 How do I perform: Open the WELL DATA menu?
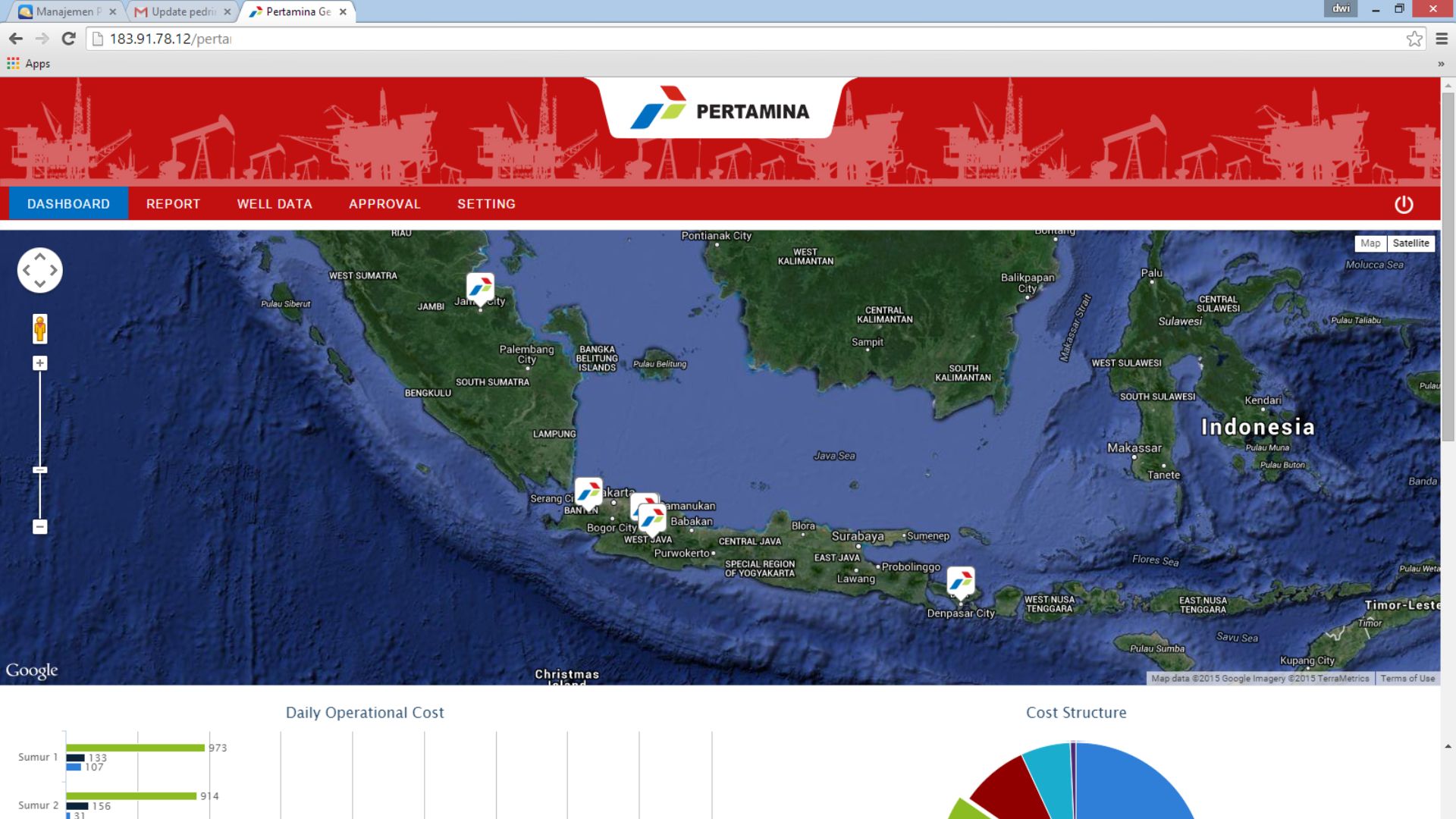point(275,204)
